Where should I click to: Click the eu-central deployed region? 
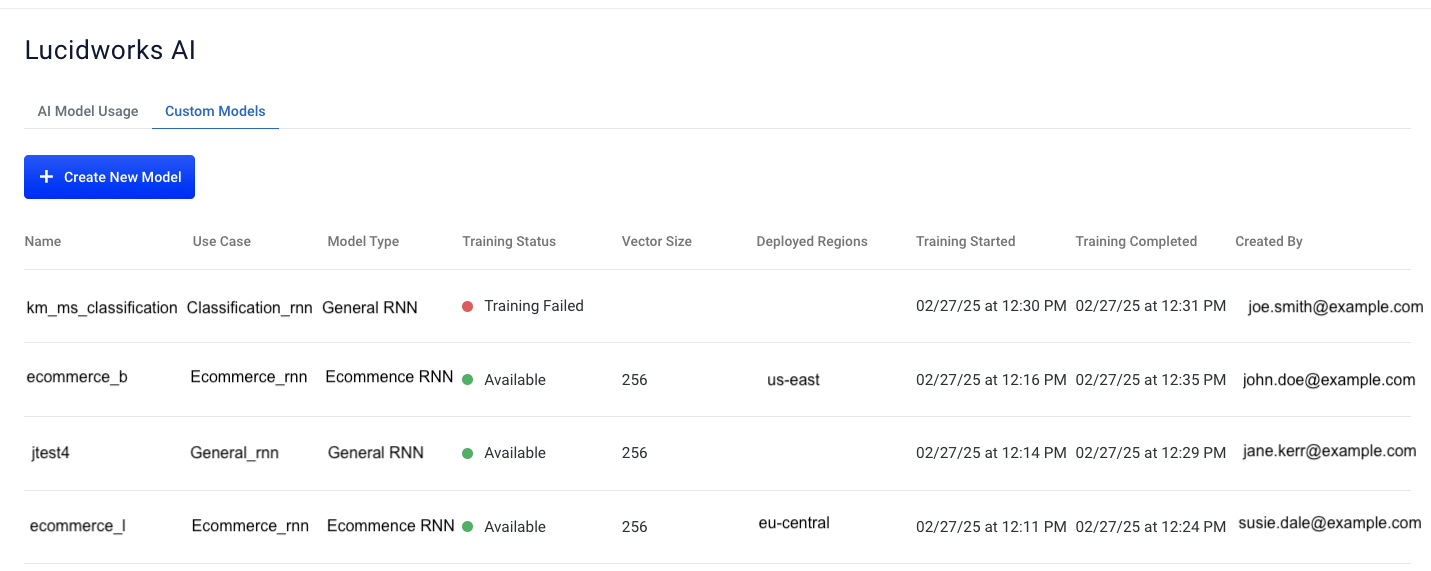794,522
